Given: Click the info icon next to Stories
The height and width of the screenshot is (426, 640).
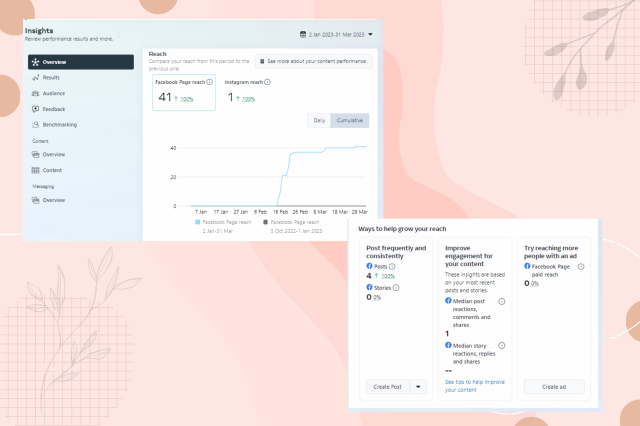Looking at the screenshot, I should coord(396,288).
